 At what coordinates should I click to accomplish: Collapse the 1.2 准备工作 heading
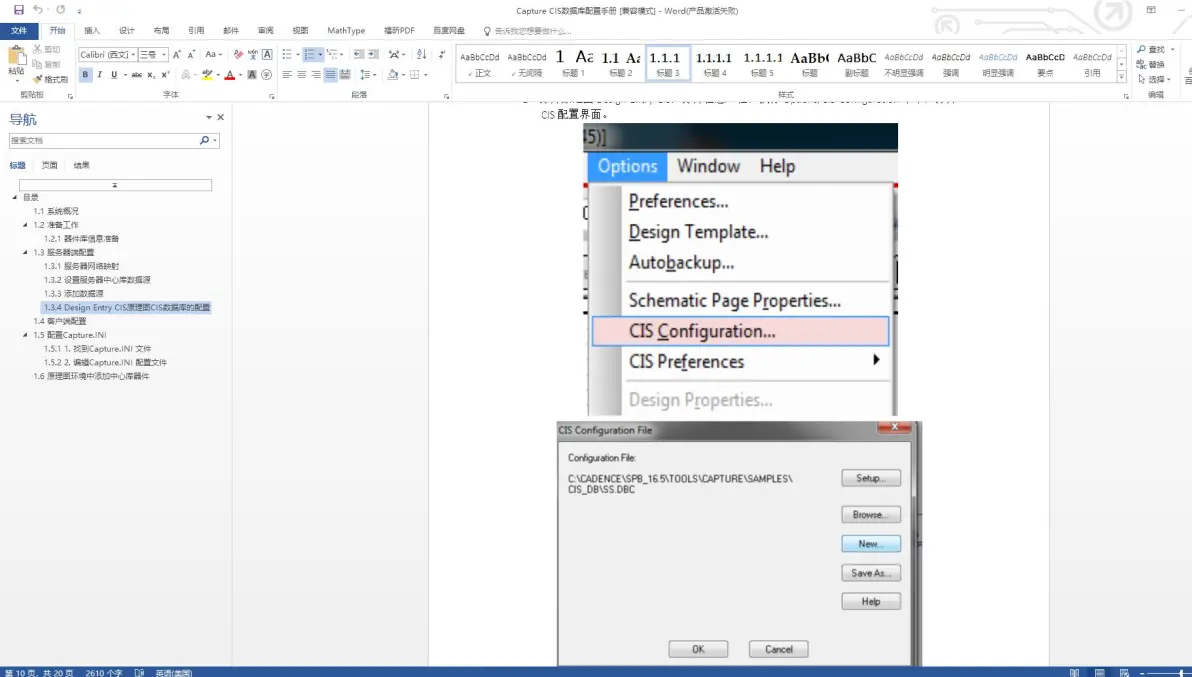pyautogui.click(x=25, y=225)
